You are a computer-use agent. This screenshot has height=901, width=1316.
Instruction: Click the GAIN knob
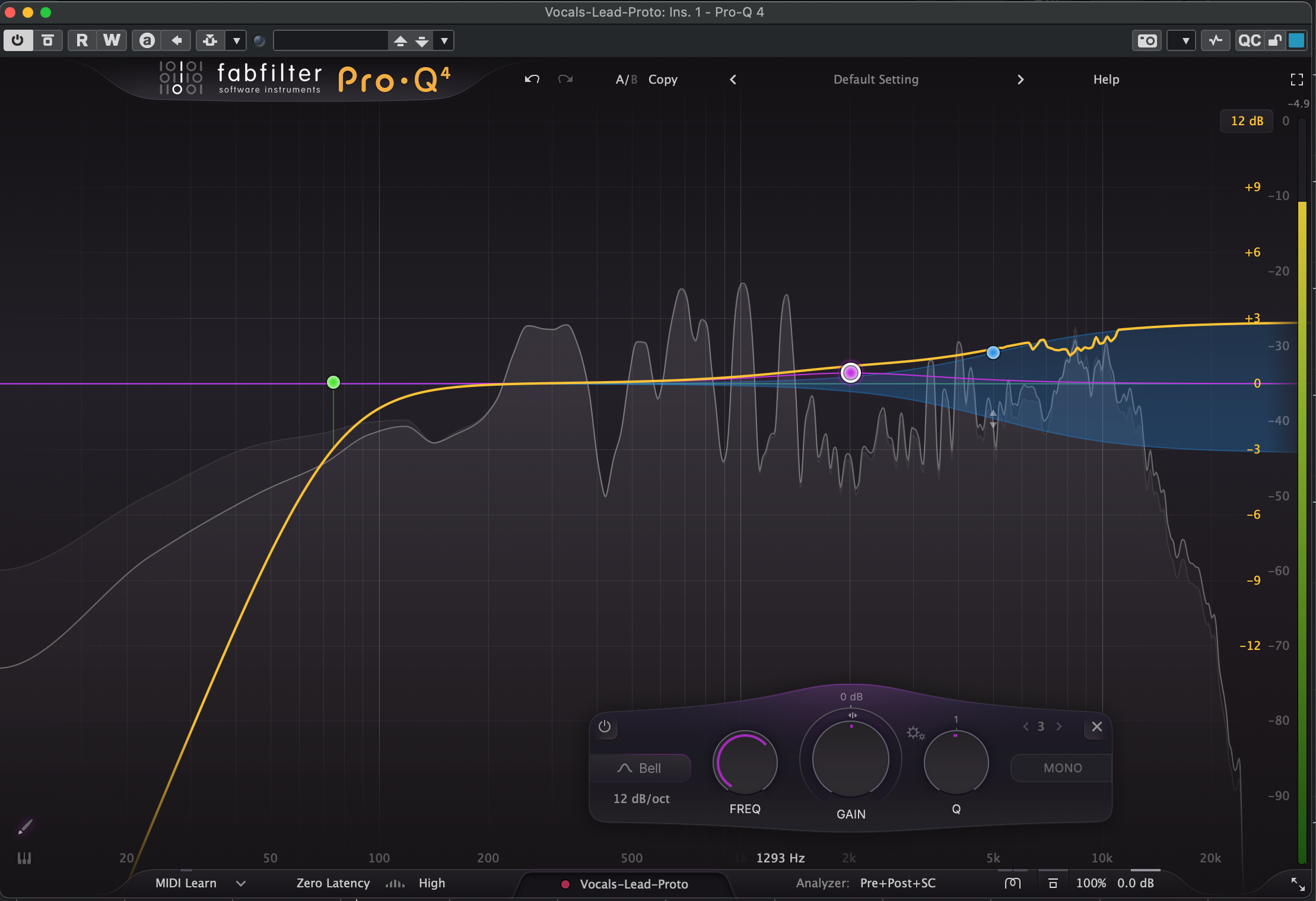(x=850, y=760)
